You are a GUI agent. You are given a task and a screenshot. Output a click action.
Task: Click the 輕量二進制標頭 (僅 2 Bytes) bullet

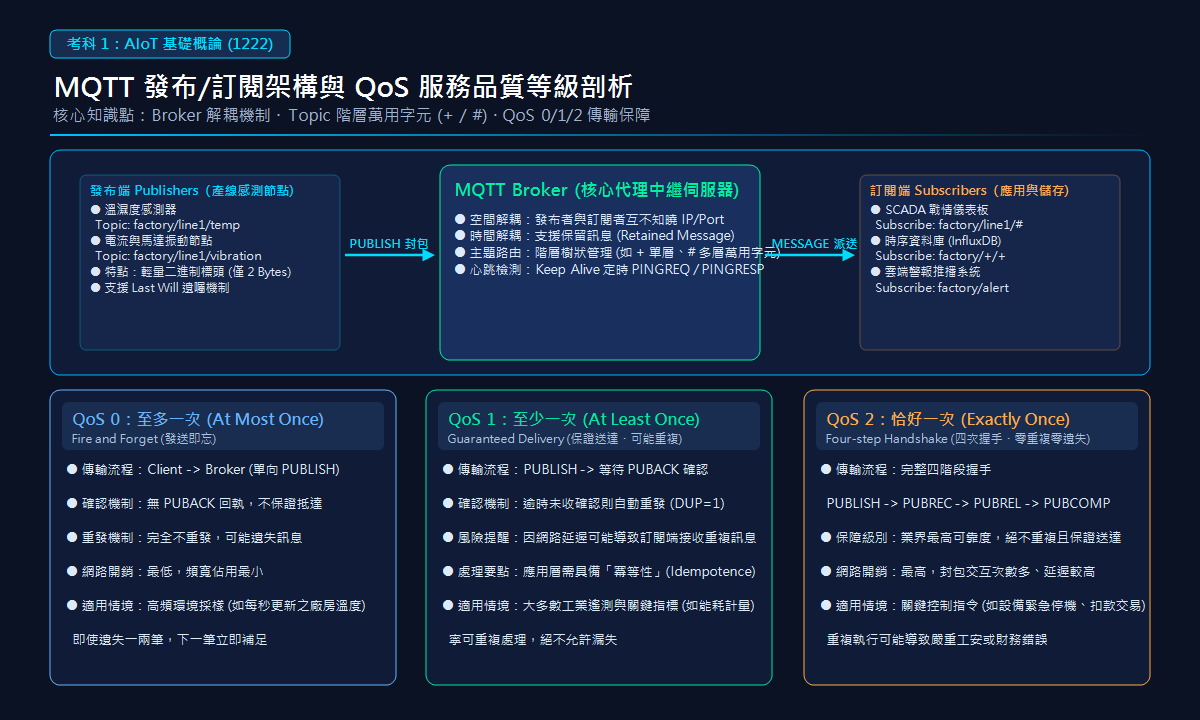click(191, 272)
